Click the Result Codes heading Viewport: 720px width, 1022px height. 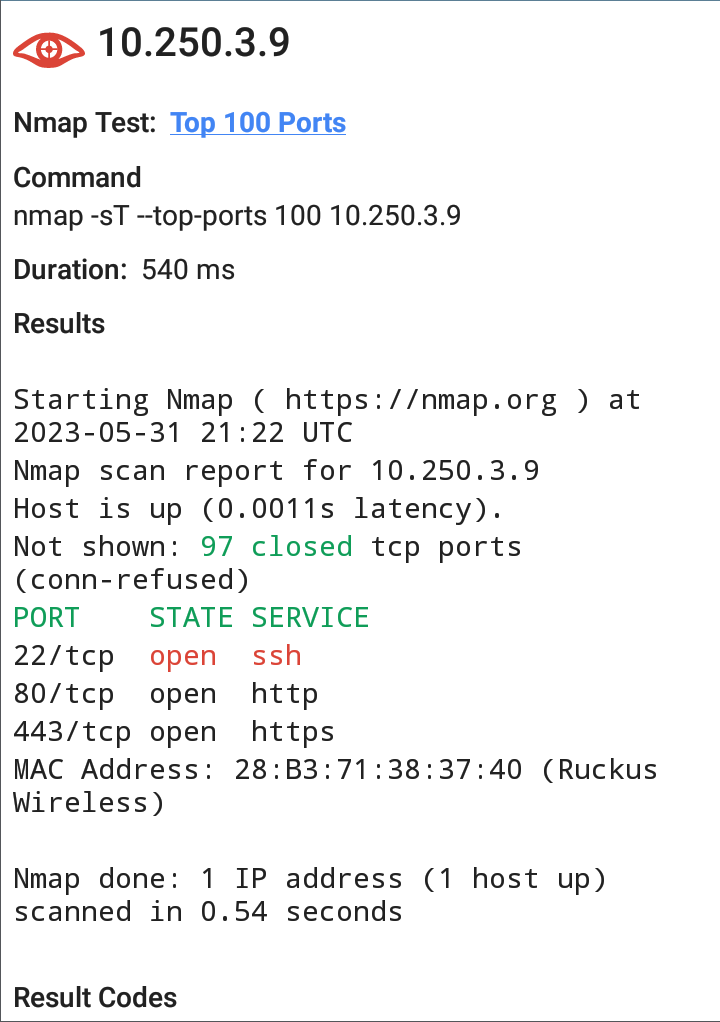point(95,998)
